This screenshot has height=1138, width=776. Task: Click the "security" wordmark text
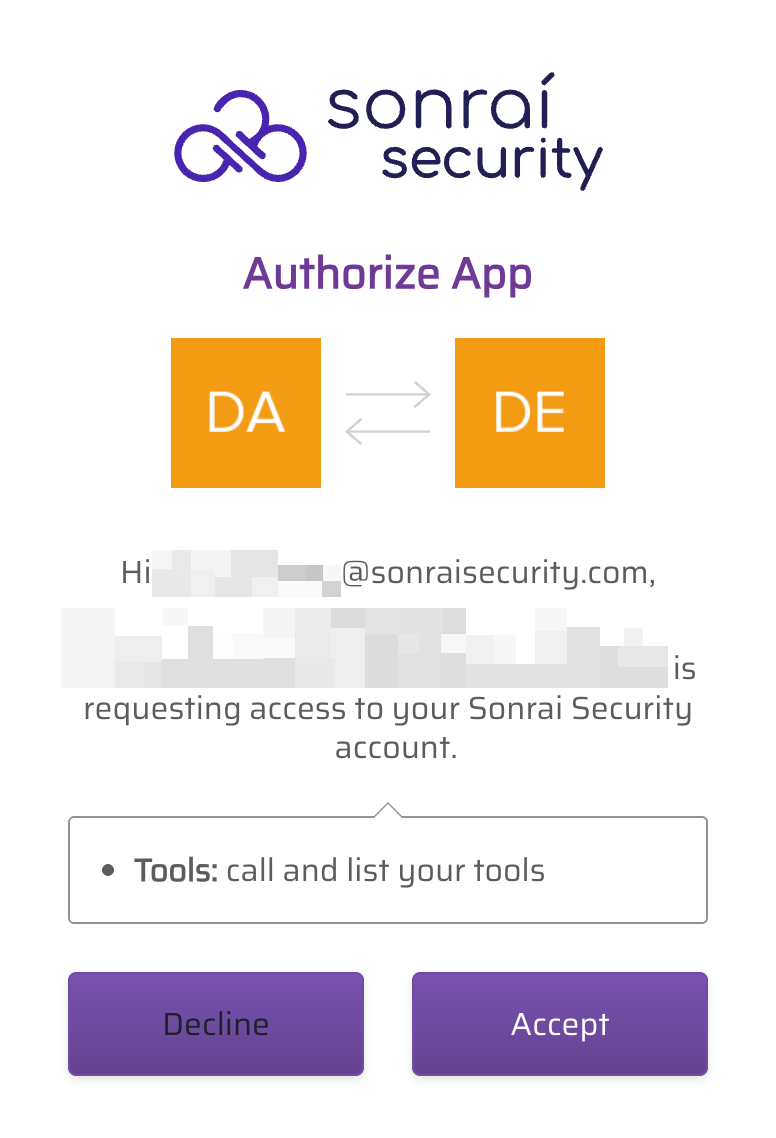[492, 160]
